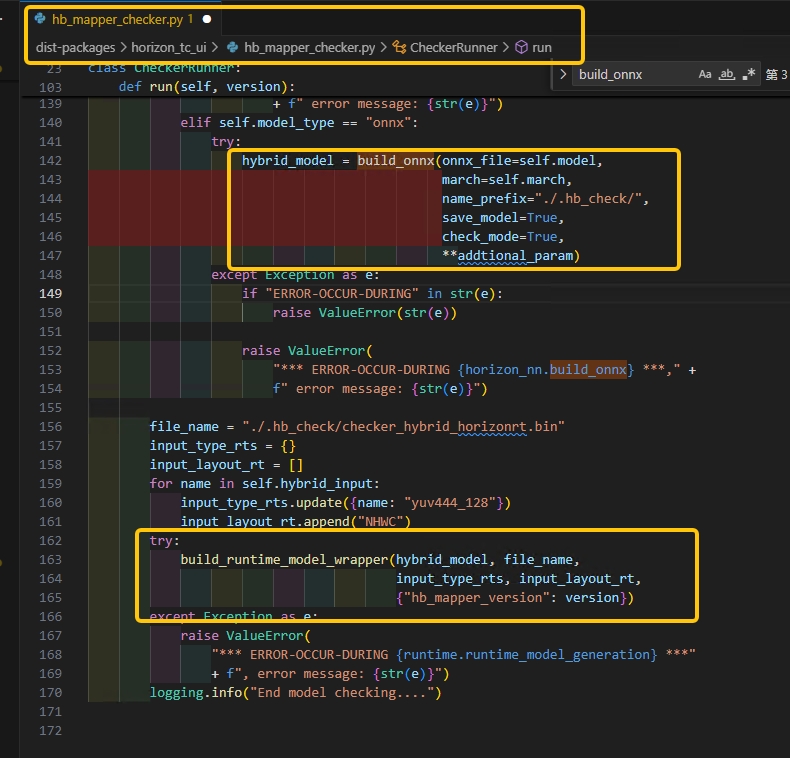Click the build_runtime_model_wrapper function call

(285, 560)
